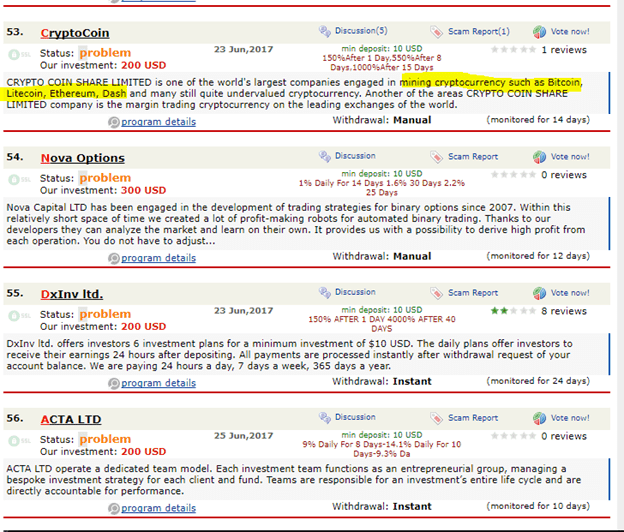Click Nova Options vote globe icon
This screenshot has width=624, height=532.
(x=539, y=157)
